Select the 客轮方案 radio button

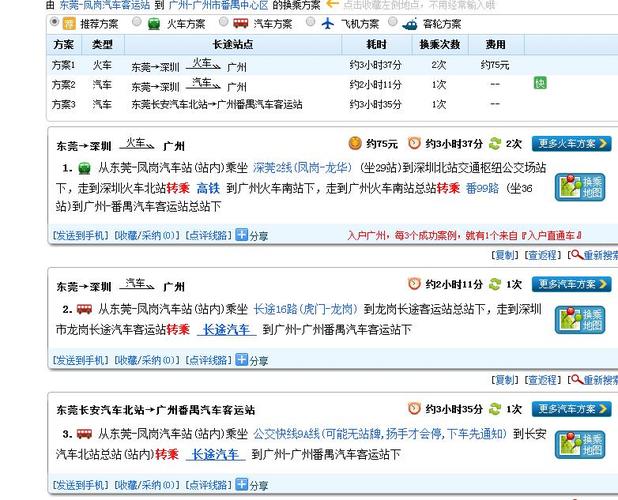click(393, 22)
